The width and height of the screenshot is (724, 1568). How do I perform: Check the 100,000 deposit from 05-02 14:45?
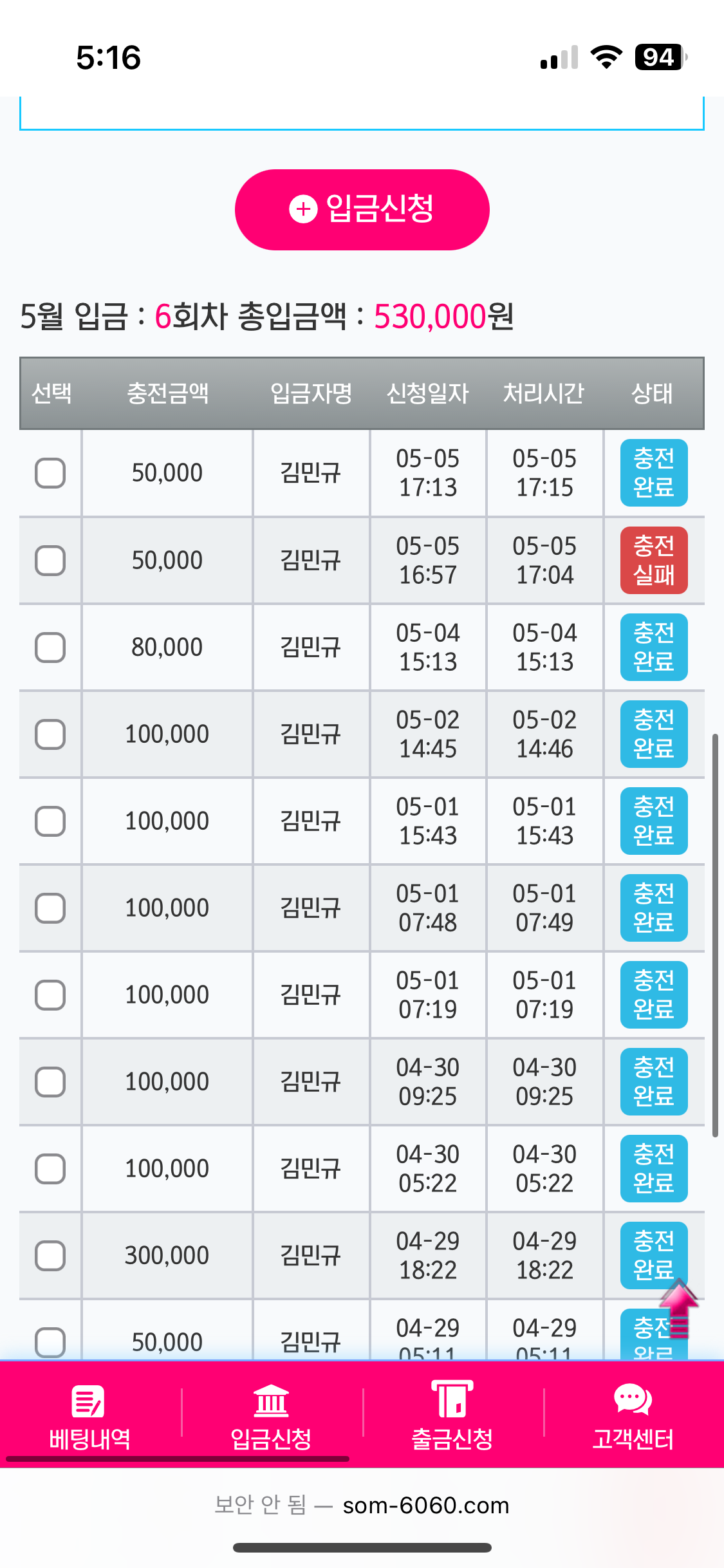(x=50, y=734)
